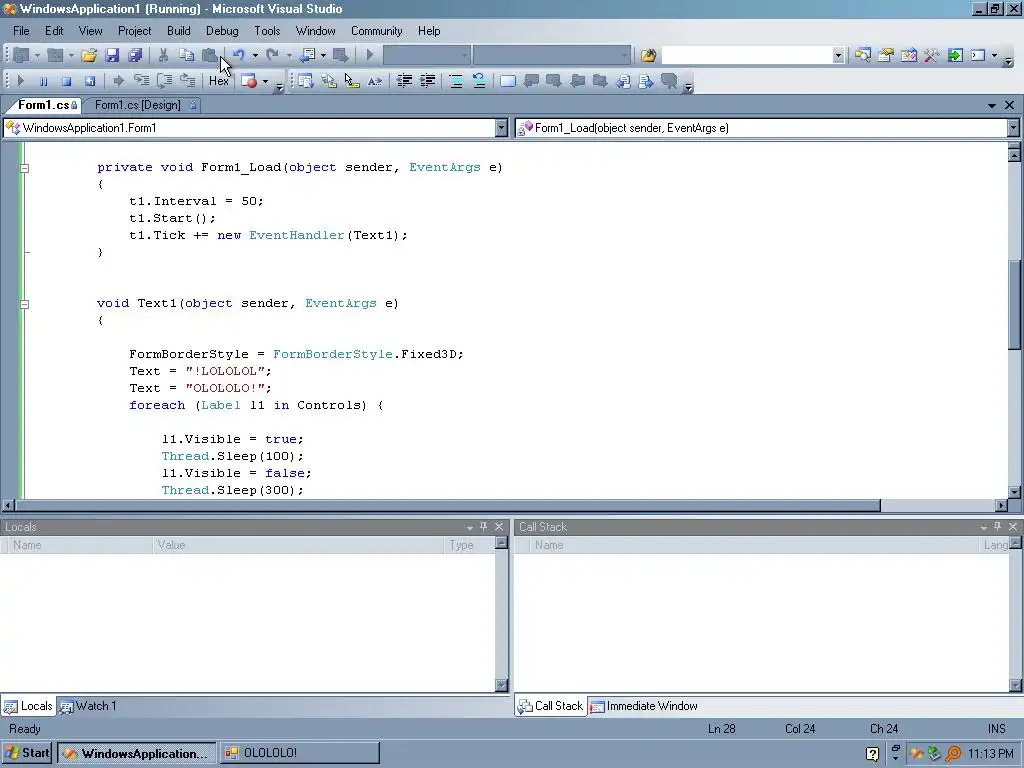Click the Step Into debug icon
This screenshot has width=1024, height=768.
pos(141,81)
